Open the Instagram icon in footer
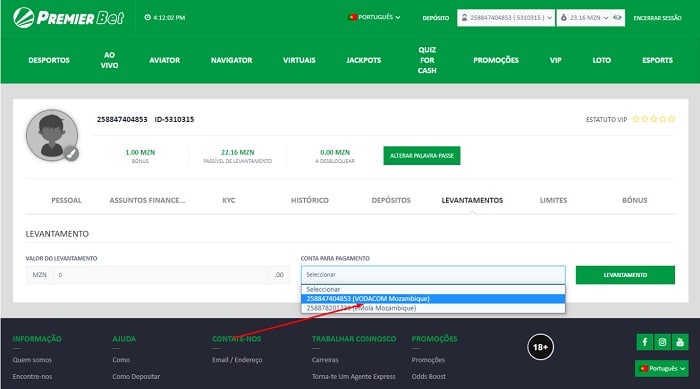 (x=662, y=342)
